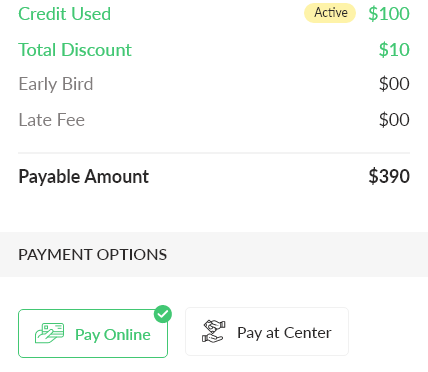Select the Pay Online option
428x372 pixels.
click(93, 333)
